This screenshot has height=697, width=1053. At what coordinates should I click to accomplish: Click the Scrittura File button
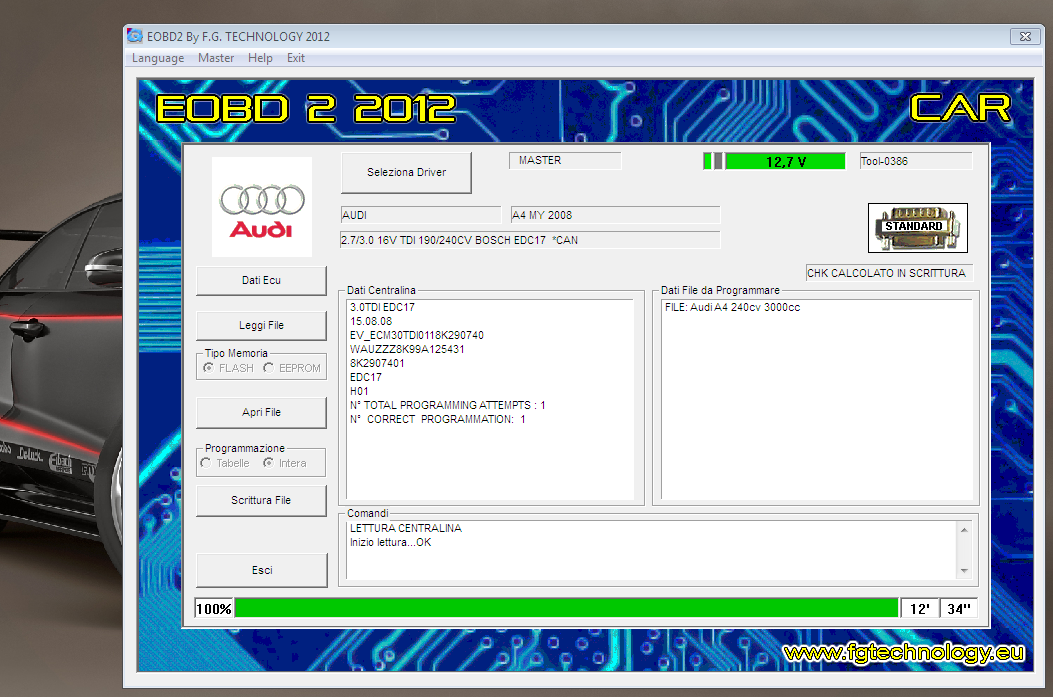click(261, 500)
